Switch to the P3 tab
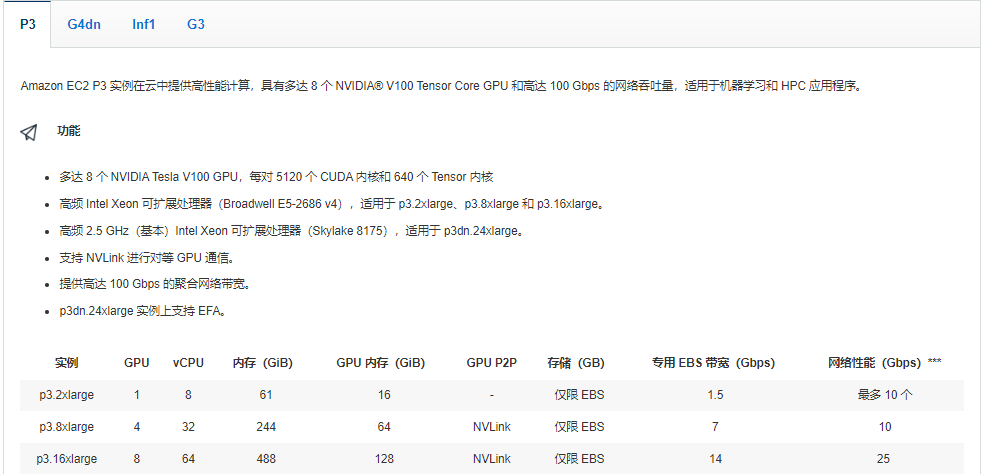Screen dimensions: 982x474 28,24
